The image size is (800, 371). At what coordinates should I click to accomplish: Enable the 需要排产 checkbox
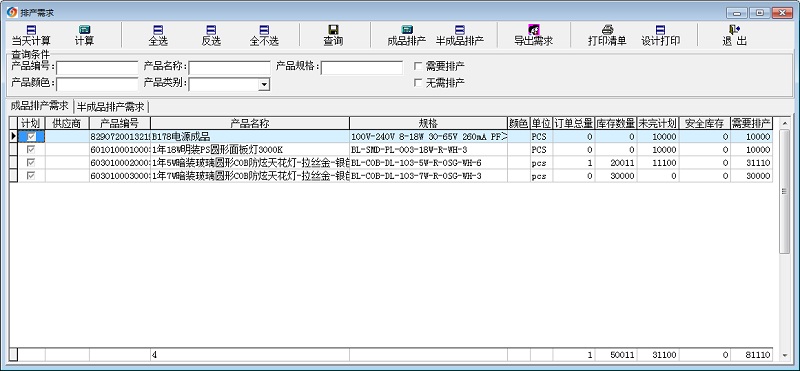418,66
